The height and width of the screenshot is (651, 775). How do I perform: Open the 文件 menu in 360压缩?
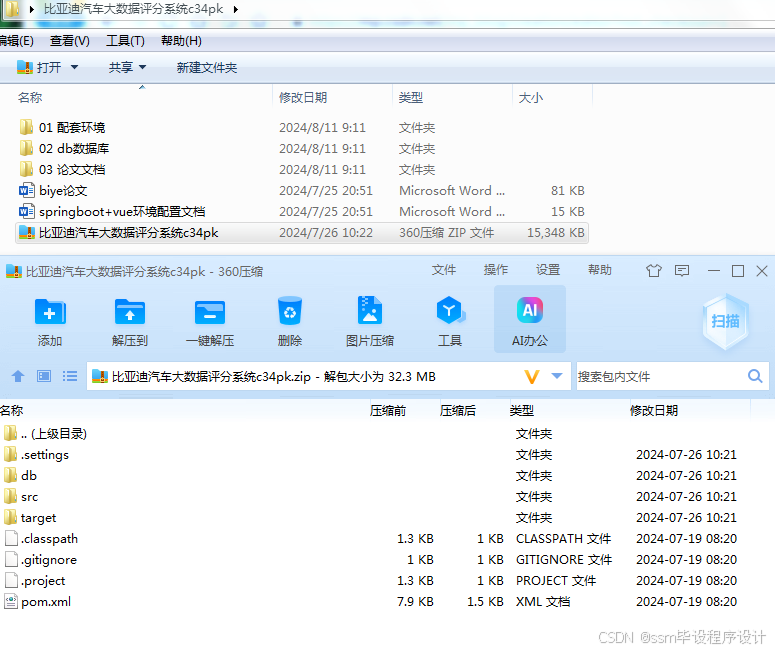click(444, 270)
